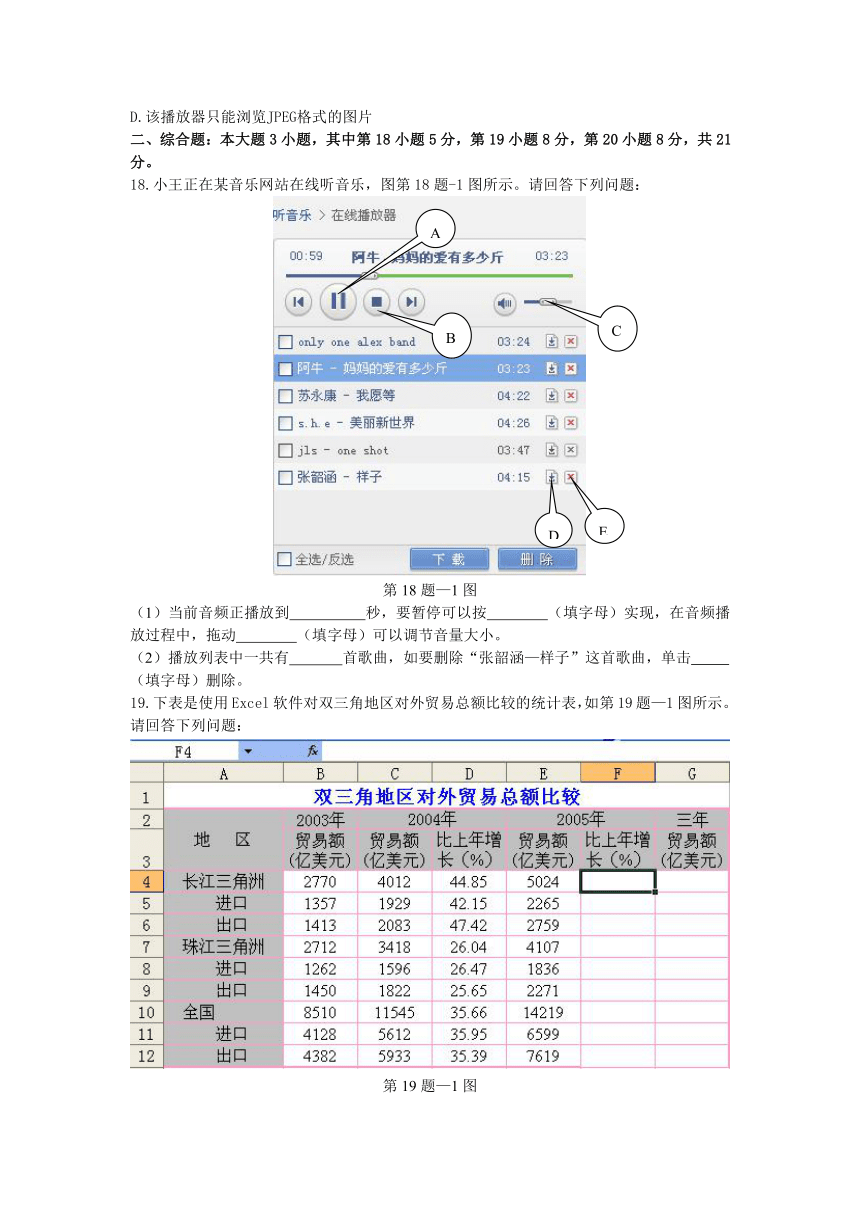This screenshot has width=860, height=1216.
Task: Skip to next track in player
Action: (x=411, y=301)
